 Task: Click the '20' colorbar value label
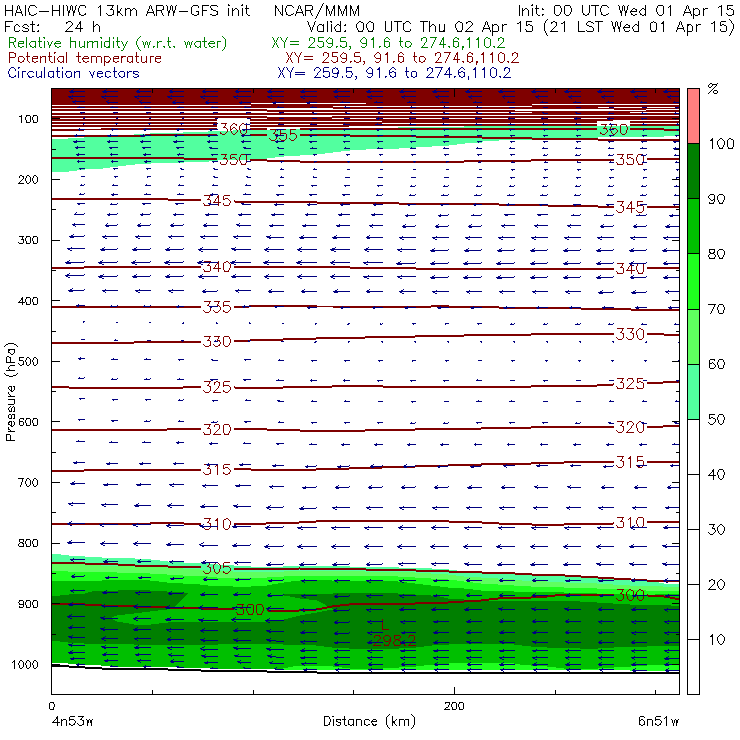tap(716, 585)
